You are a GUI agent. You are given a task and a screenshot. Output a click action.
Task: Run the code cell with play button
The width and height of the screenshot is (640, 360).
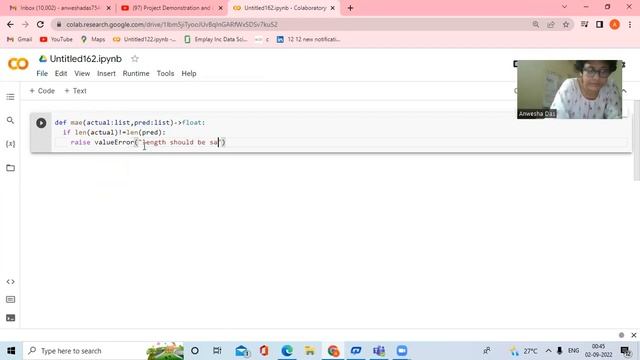(x=41, y=123)
